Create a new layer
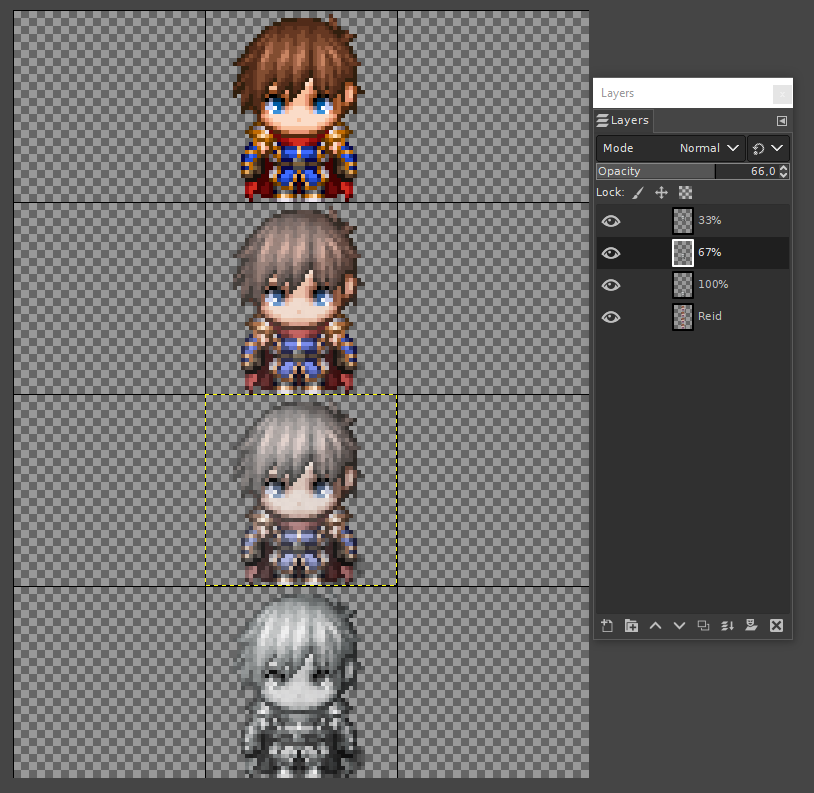The image size is (814, 793). click(607, 625)
